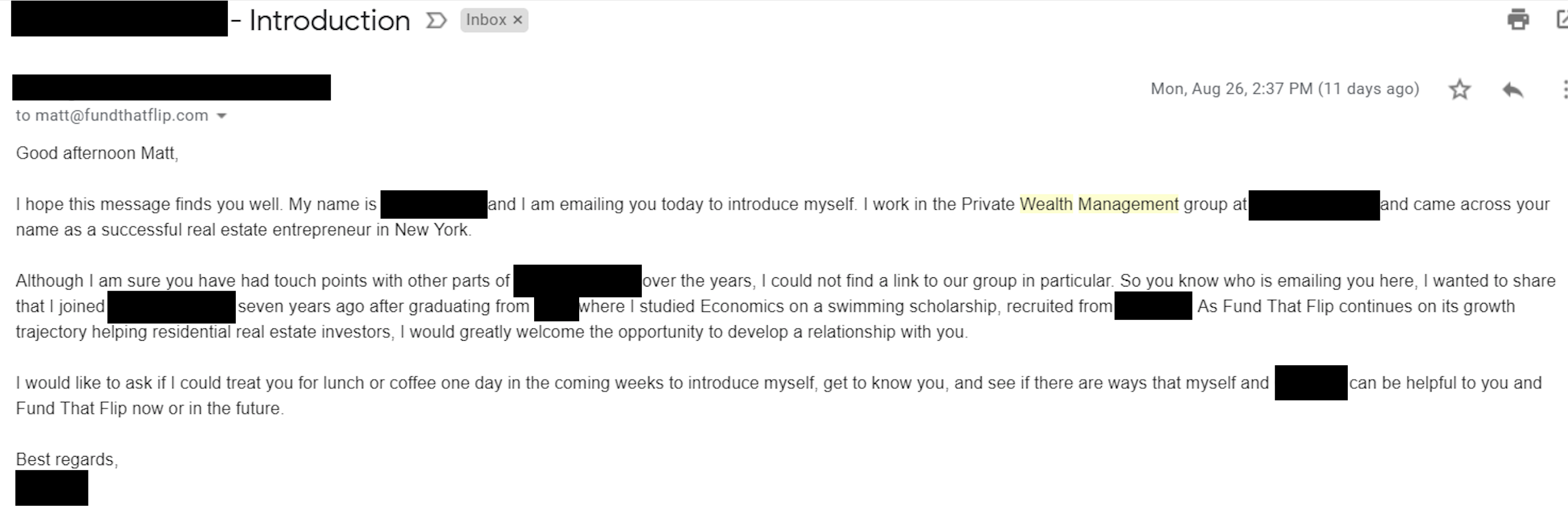Image resolution: width=1568 pixels, height=512 pixels.
Task: Expand recipient details dropdown arrow
Action: click(x=222, y=116)
